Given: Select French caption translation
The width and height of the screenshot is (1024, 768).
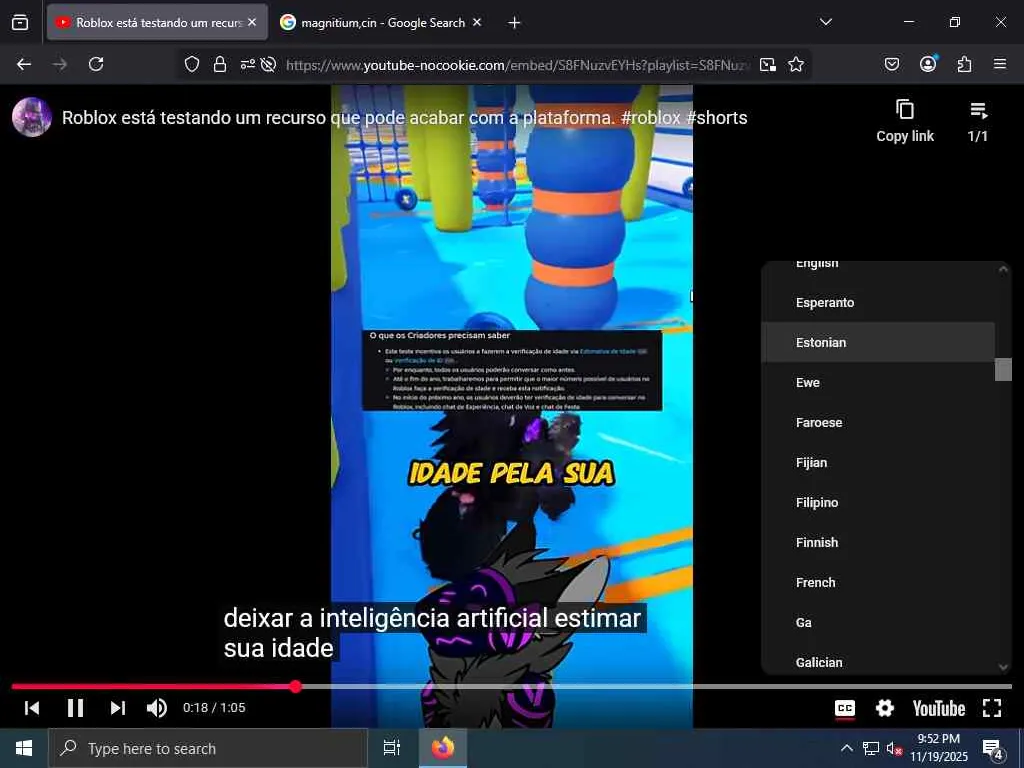Looking at the screenshot, I should point(878,583).
